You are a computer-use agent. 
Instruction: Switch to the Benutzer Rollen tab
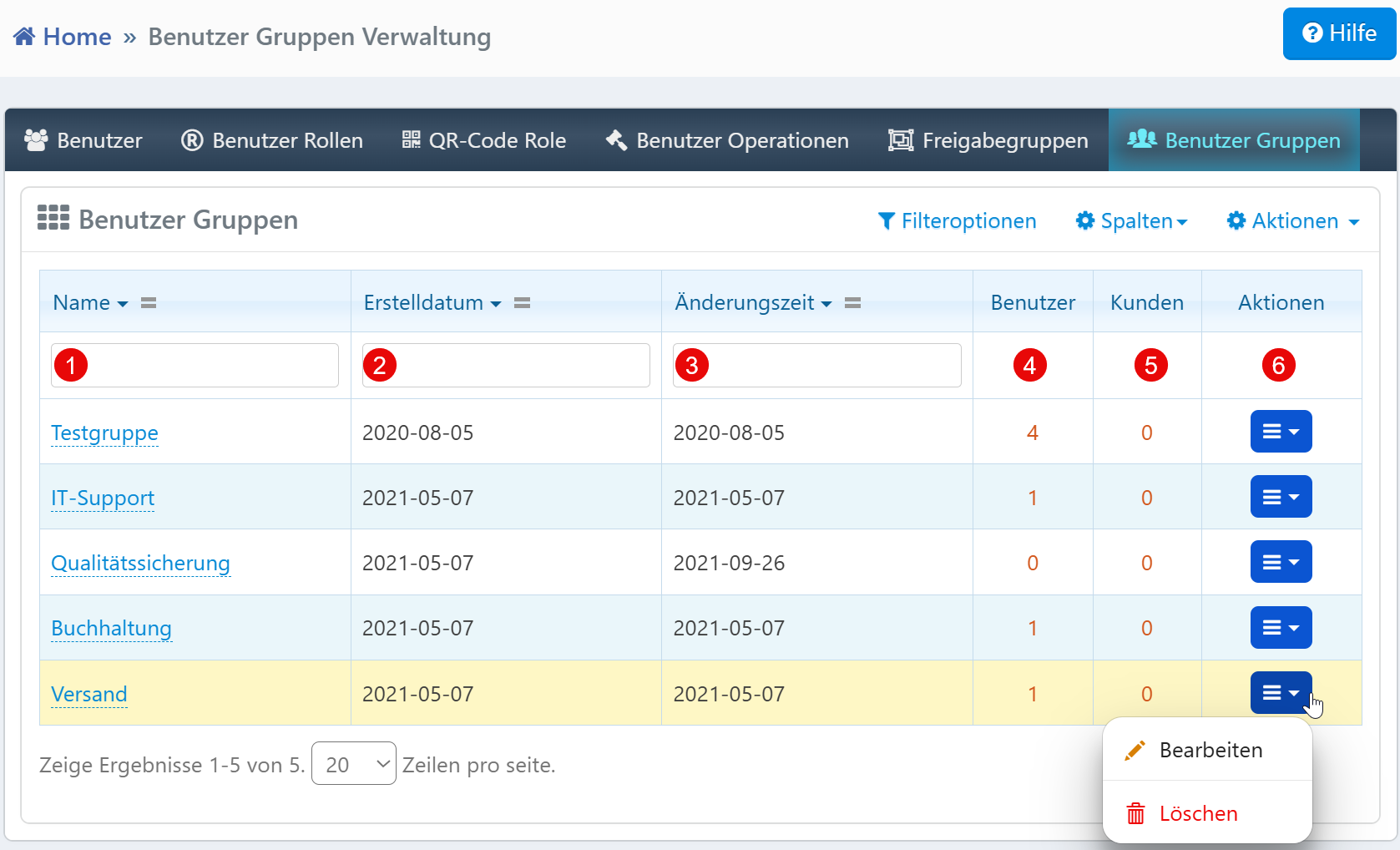pyautogui.click(x=272, y=140)
